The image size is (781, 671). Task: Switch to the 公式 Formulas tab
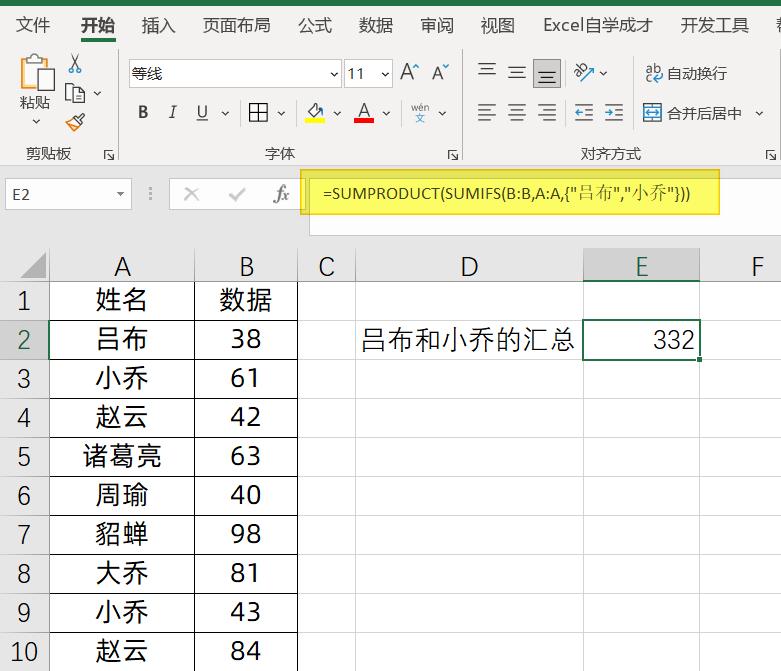[315, 25]
